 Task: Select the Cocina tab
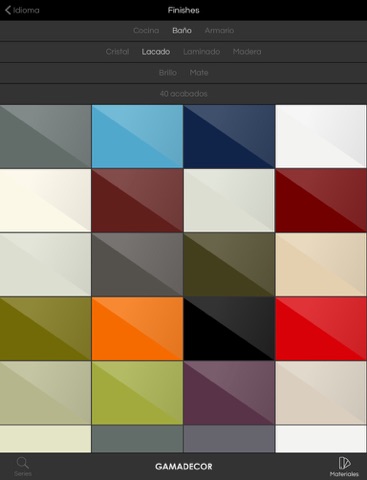coord(146,31)
